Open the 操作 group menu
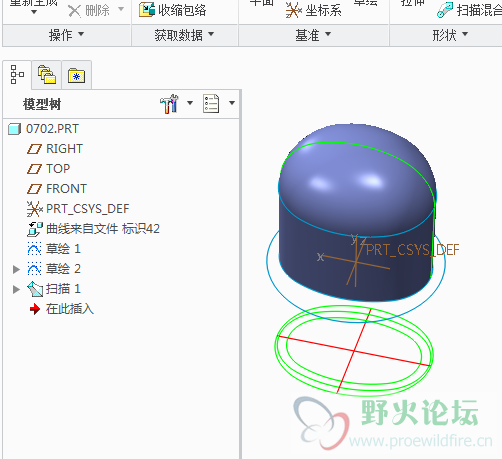The width and height of the screenshot is (502, 459). [x=66, y=35]
